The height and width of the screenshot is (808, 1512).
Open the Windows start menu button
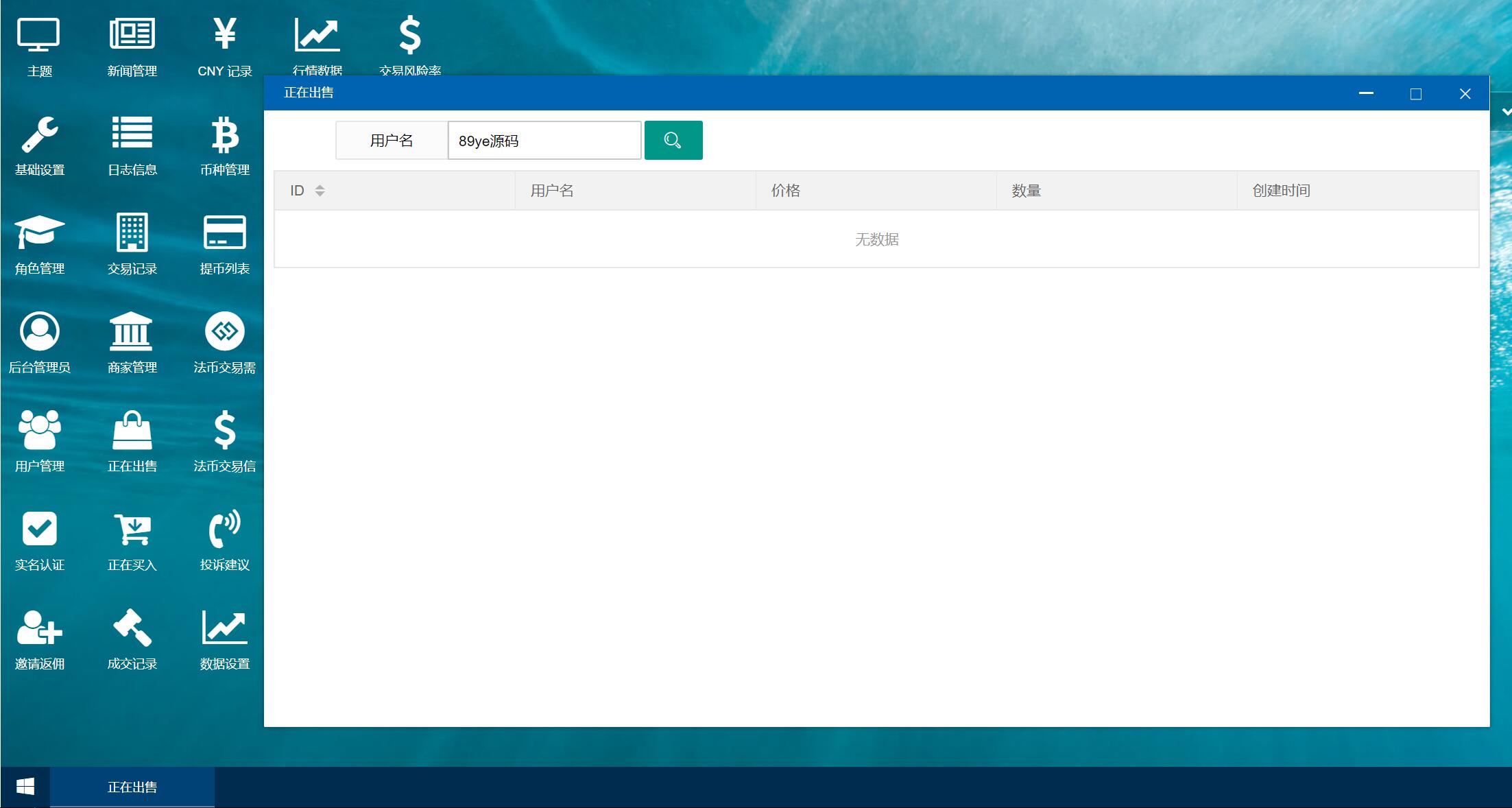[x=25, y=787]
